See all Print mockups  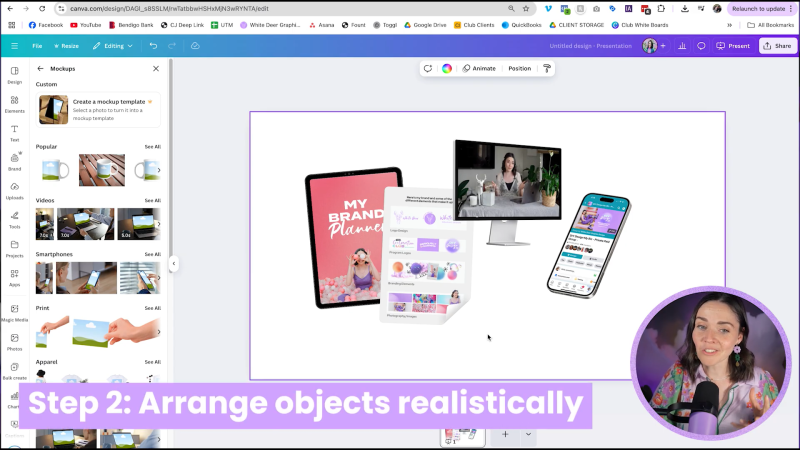point(153,308)
